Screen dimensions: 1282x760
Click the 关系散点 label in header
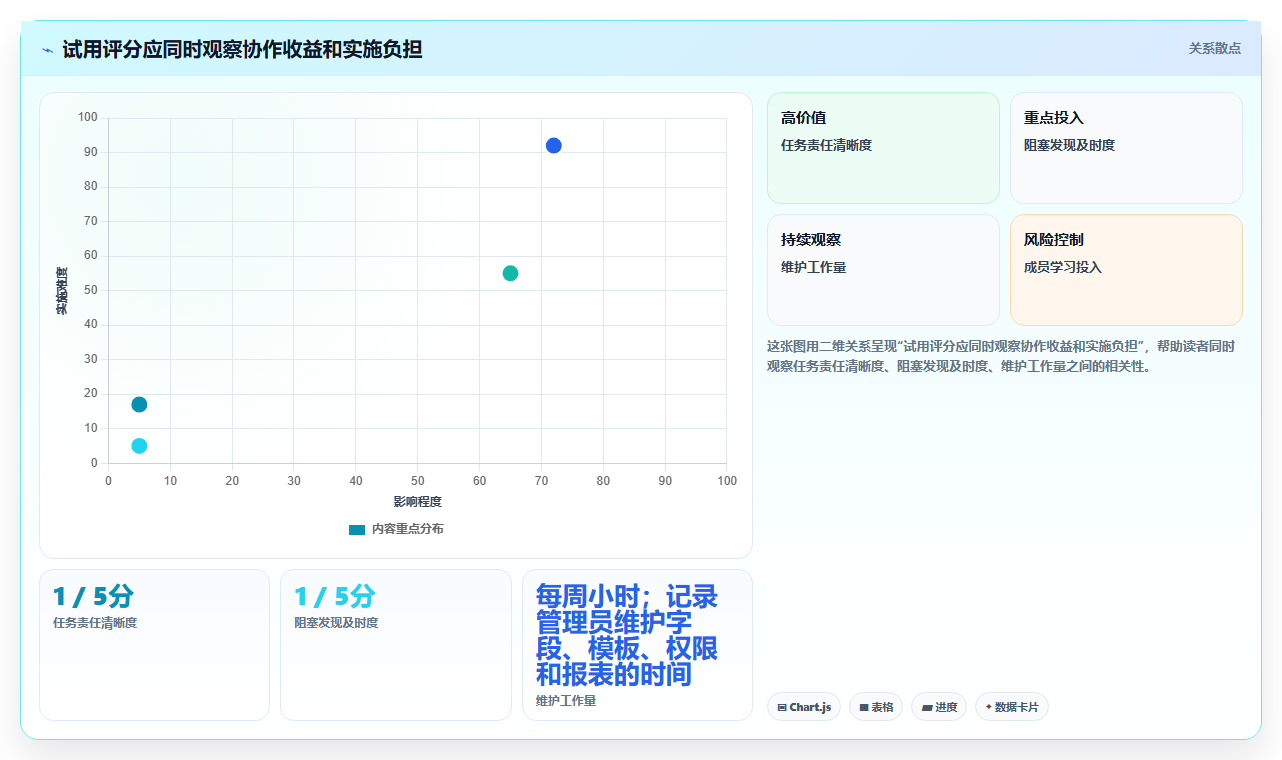[x=1214, y=48]
